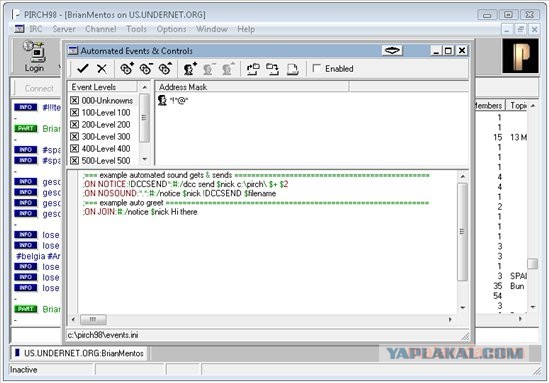Click the script editor scroll-left arrow
The width and height of the screenshot is (549, 383).
(73, 319)
